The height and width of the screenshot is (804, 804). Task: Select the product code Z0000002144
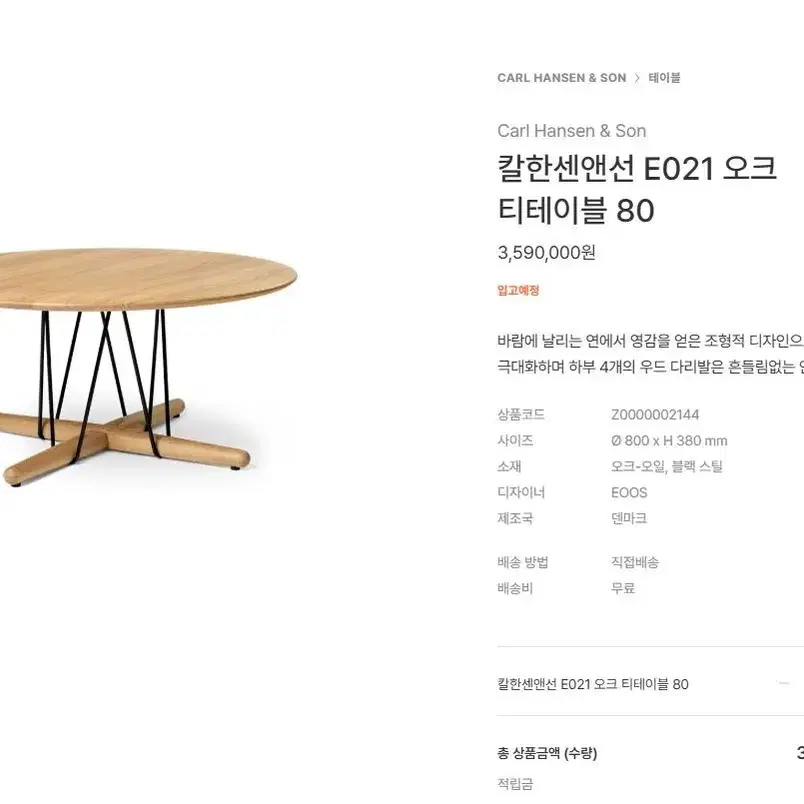pos(651,414)
